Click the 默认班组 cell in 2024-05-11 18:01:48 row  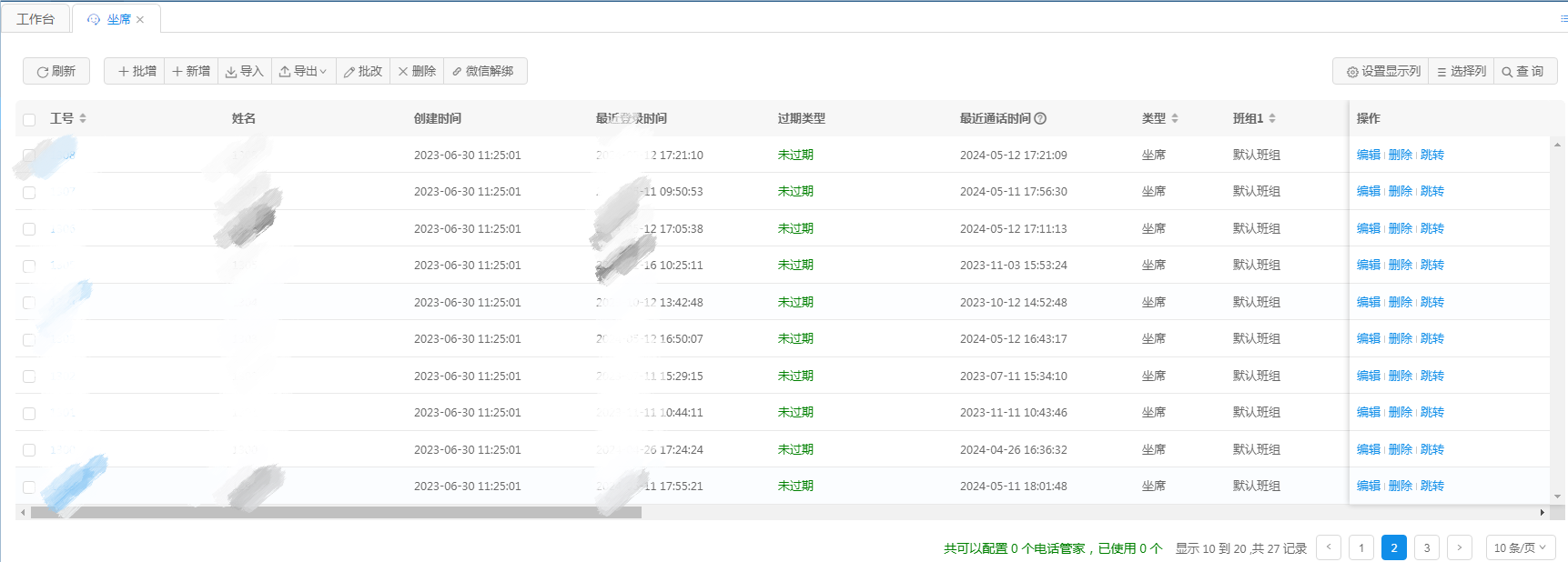tap(1257, 486)
